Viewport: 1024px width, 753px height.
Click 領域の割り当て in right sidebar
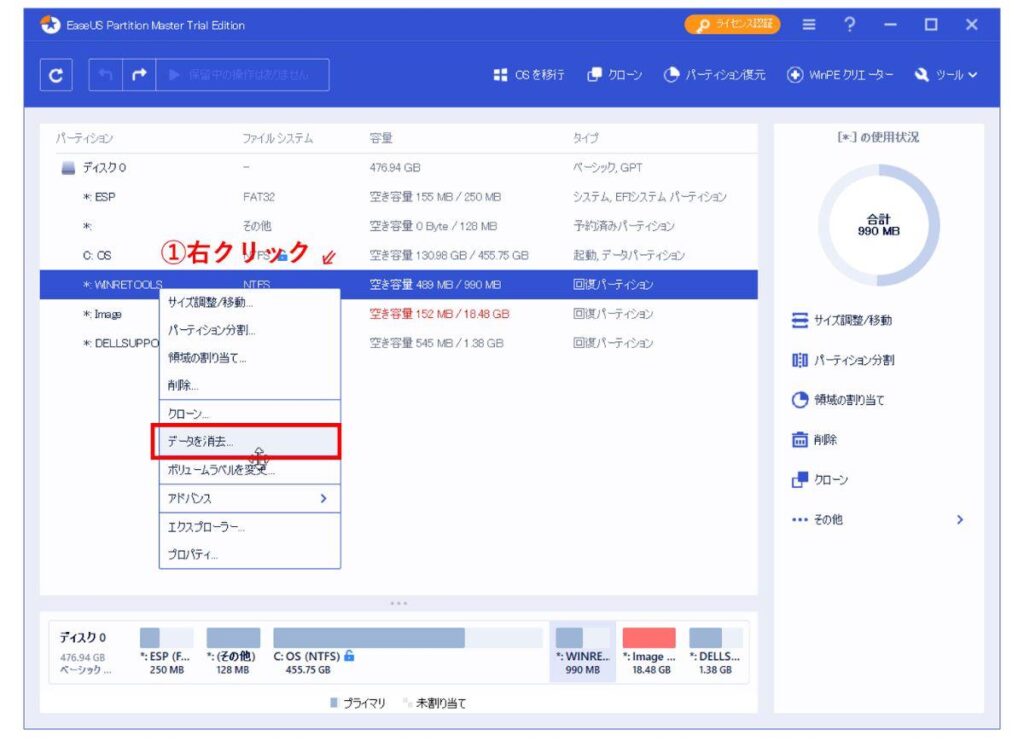pyautogui.click(x=838, y=400)
